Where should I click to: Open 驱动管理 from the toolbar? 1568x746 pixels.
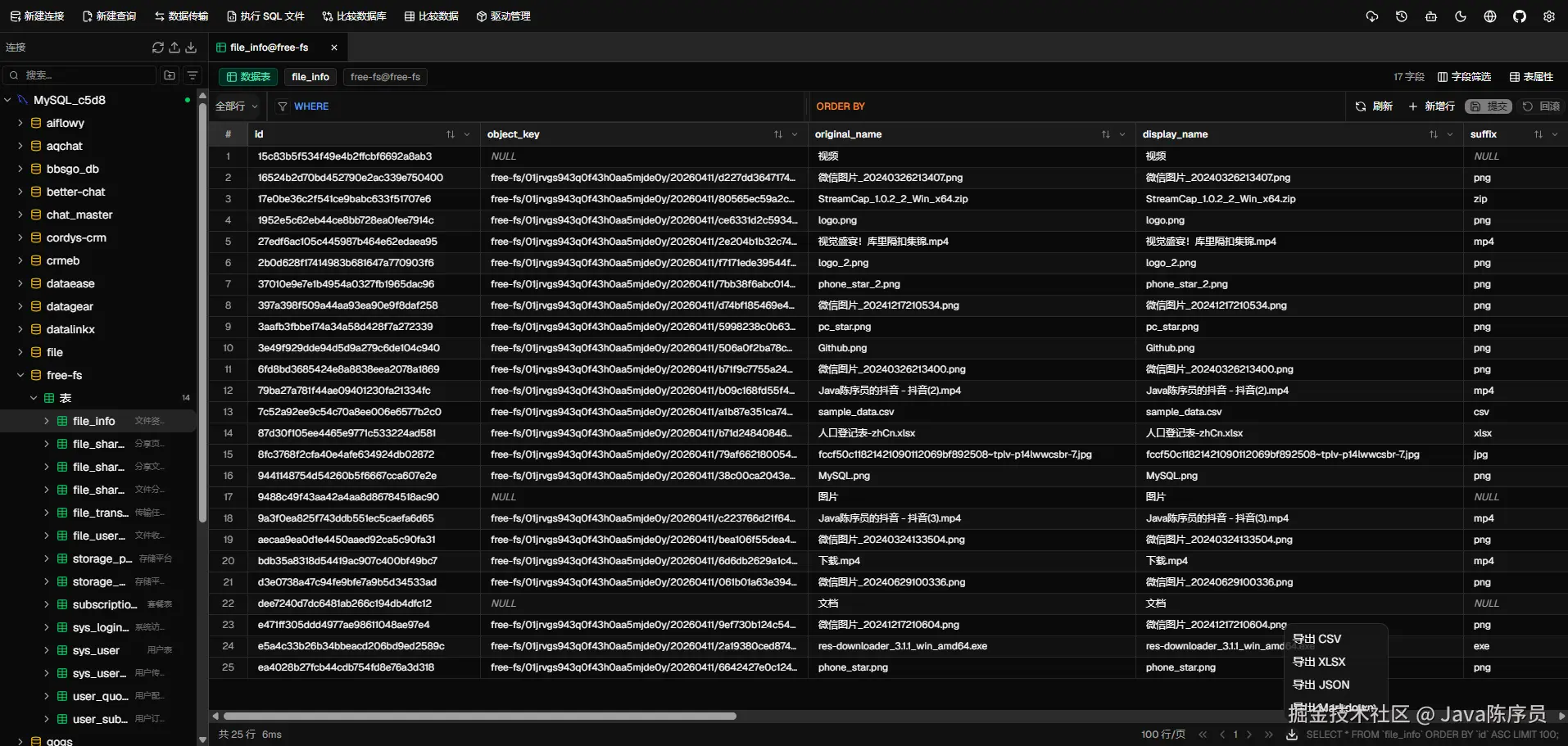(503, 16)
